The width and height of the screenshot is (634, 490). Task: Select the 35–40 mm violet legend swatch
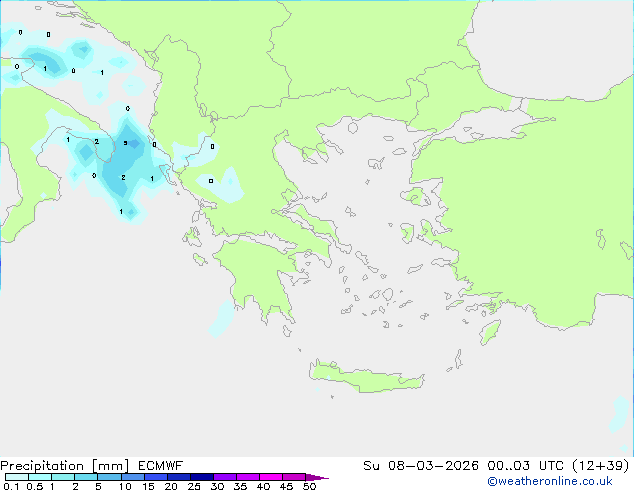tap(247, 477)
